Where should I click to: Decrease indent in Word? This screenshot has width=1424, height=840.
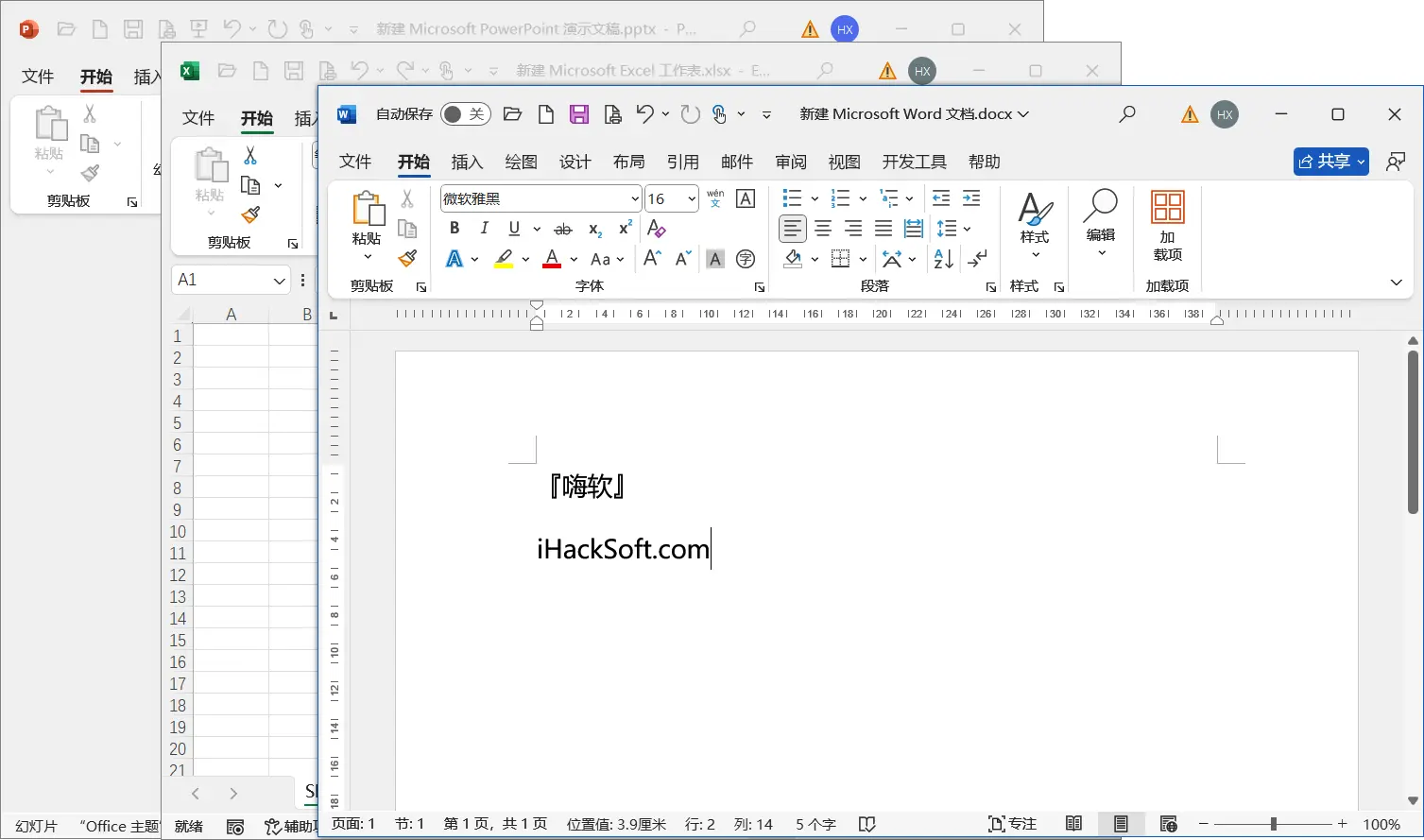941,198
